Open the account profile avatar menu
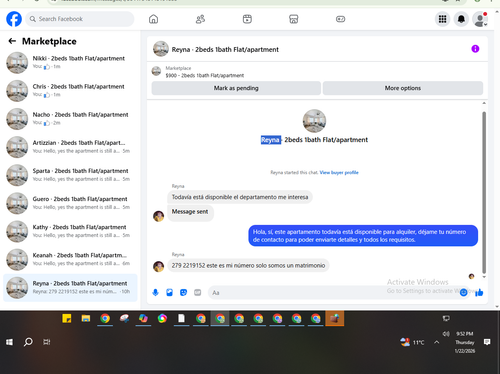 click(480, 19)
